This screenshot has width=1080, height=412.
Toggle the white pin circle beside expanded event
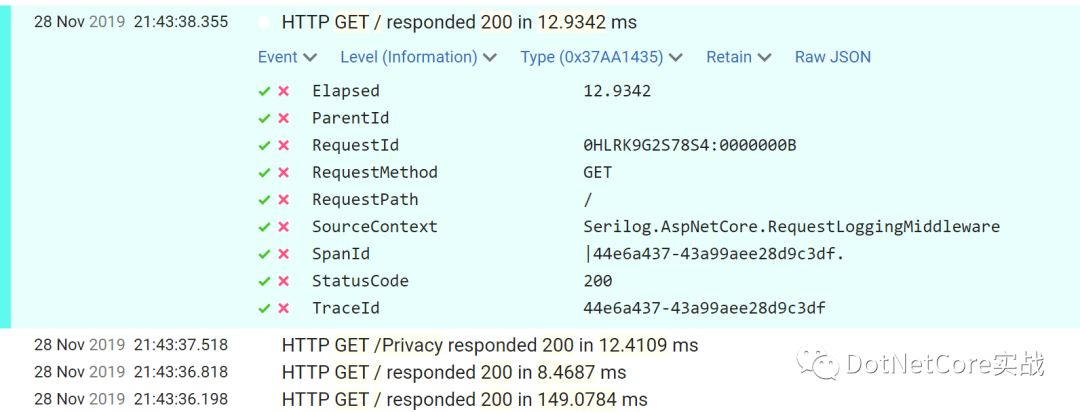(264, 23)
